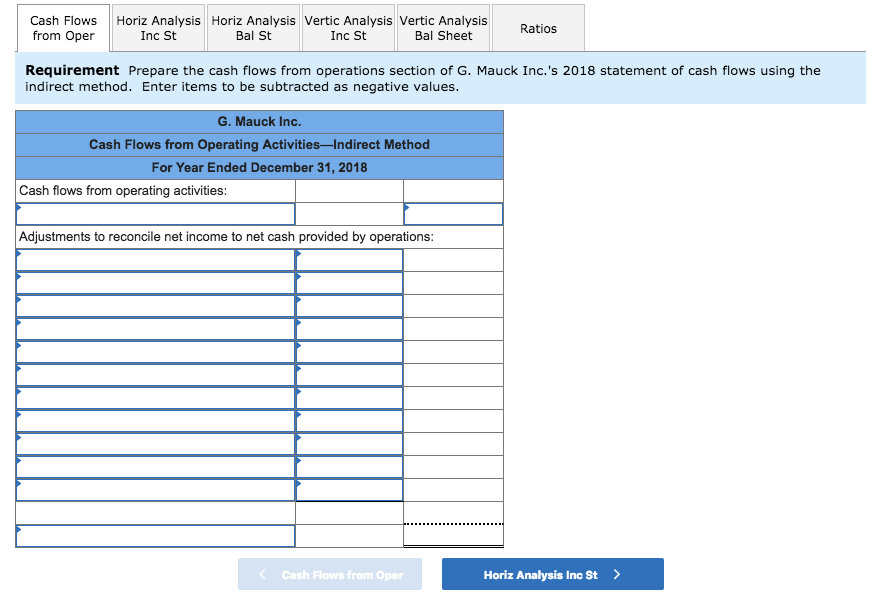Click the final total cell above the double underline
Screen dimensions: 889x606
click(453, 535)
